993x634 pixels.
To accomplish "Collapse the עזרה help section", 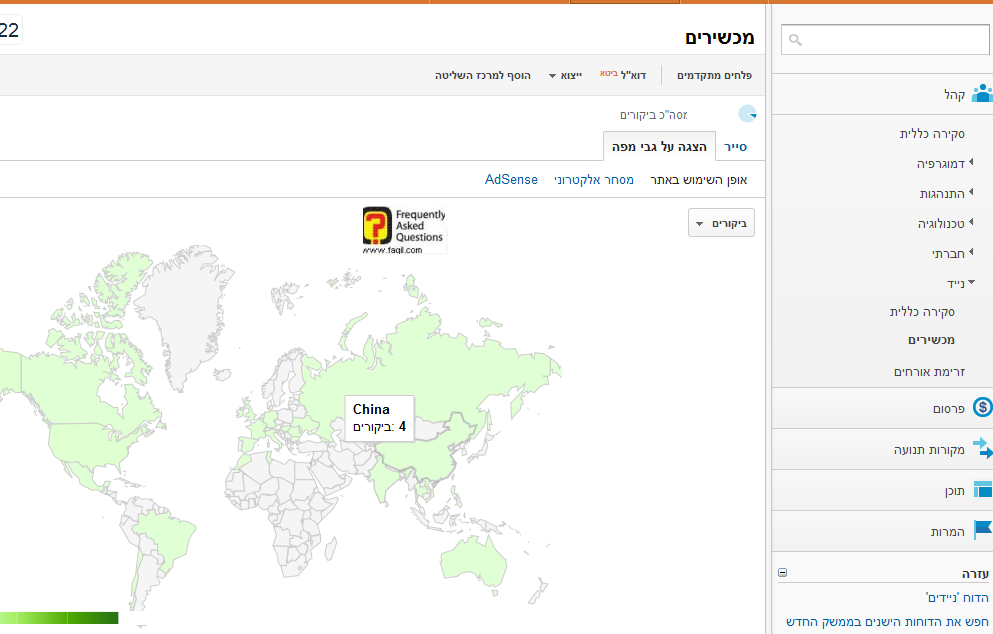I will 782,573.
